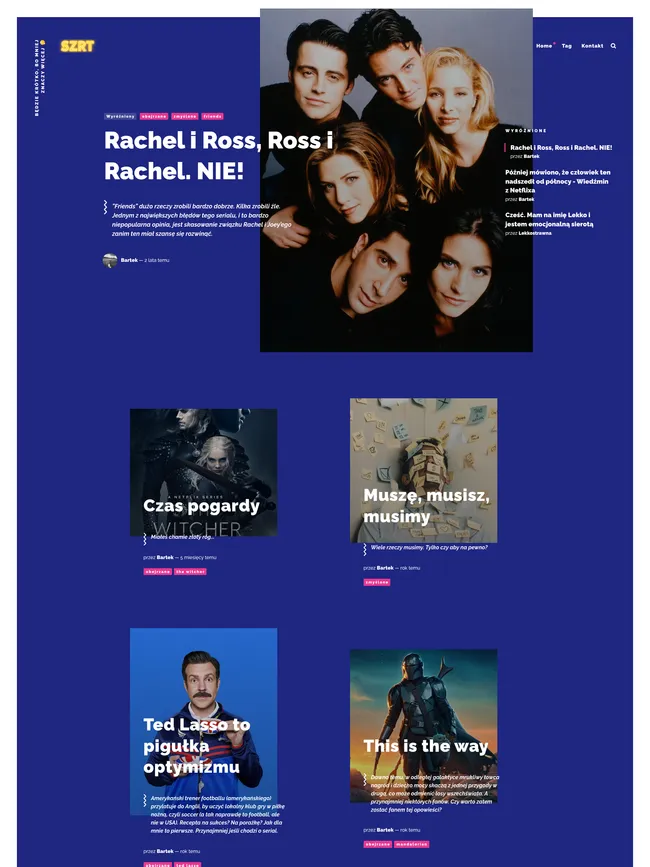Open the main Rachel i Ross headline
The height and width of the screenshot is (867, 650).
coord(218,155)
